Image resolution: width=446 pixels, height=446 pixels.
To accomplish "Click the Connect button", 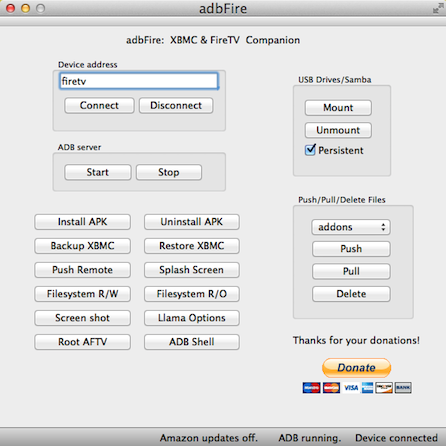I will (99, 106).
